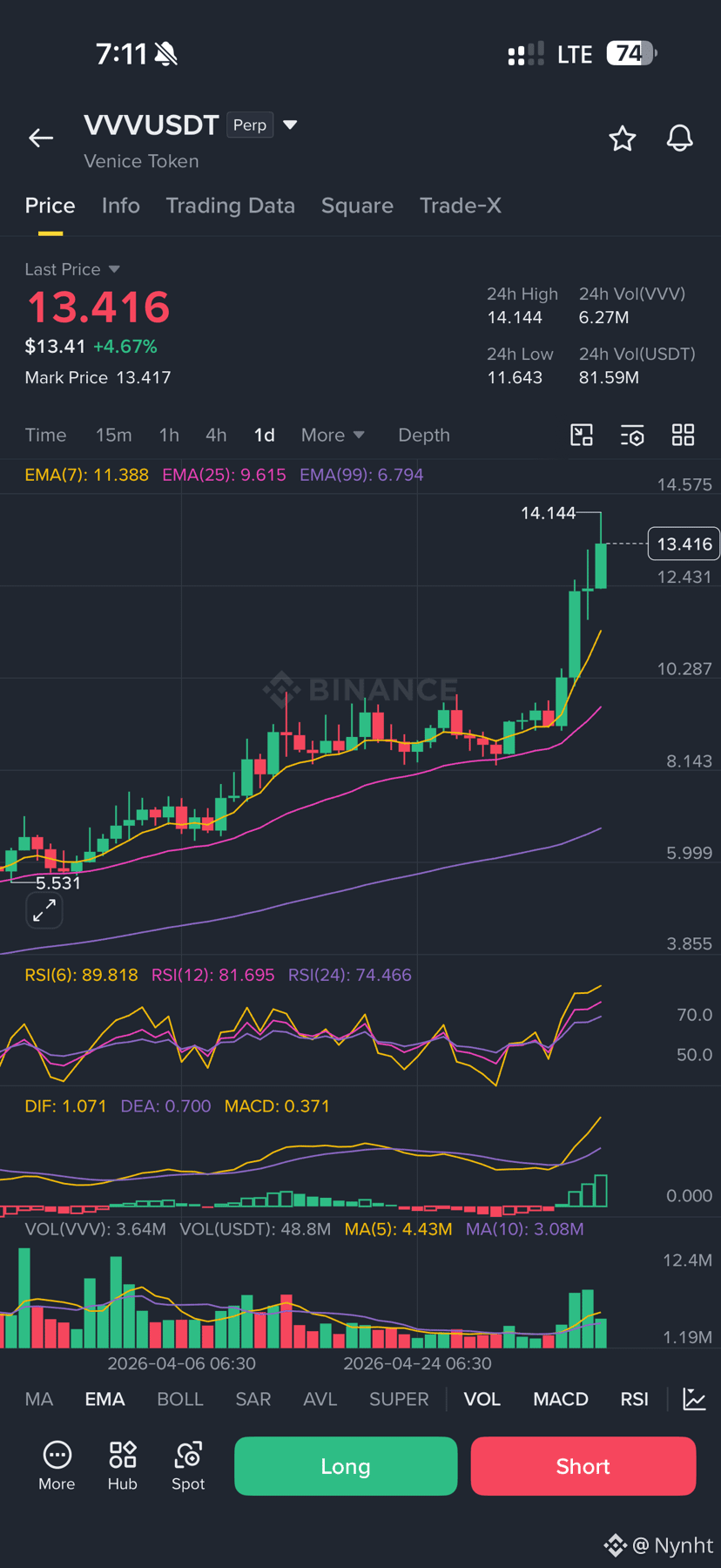Open multi-chart grid layout icon
The width and height of the screenshot is (721, 1568).
tap(684, 435)
